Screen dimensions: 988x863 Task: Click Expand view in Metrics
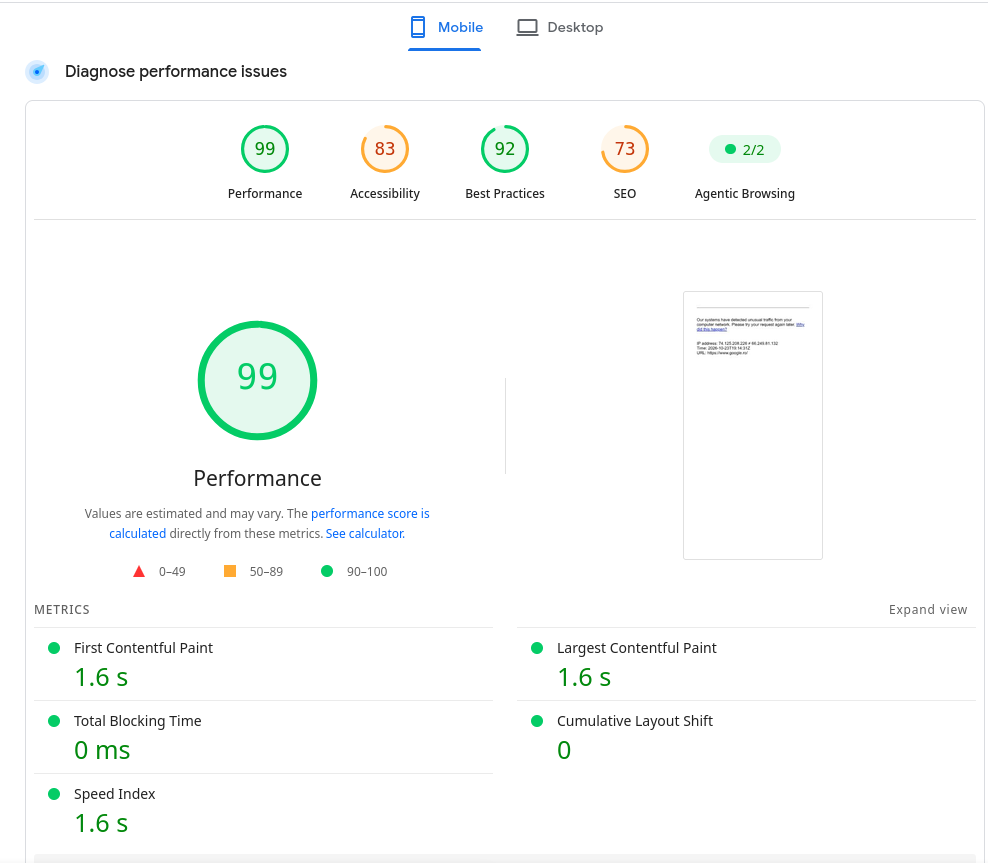[928, 610]
